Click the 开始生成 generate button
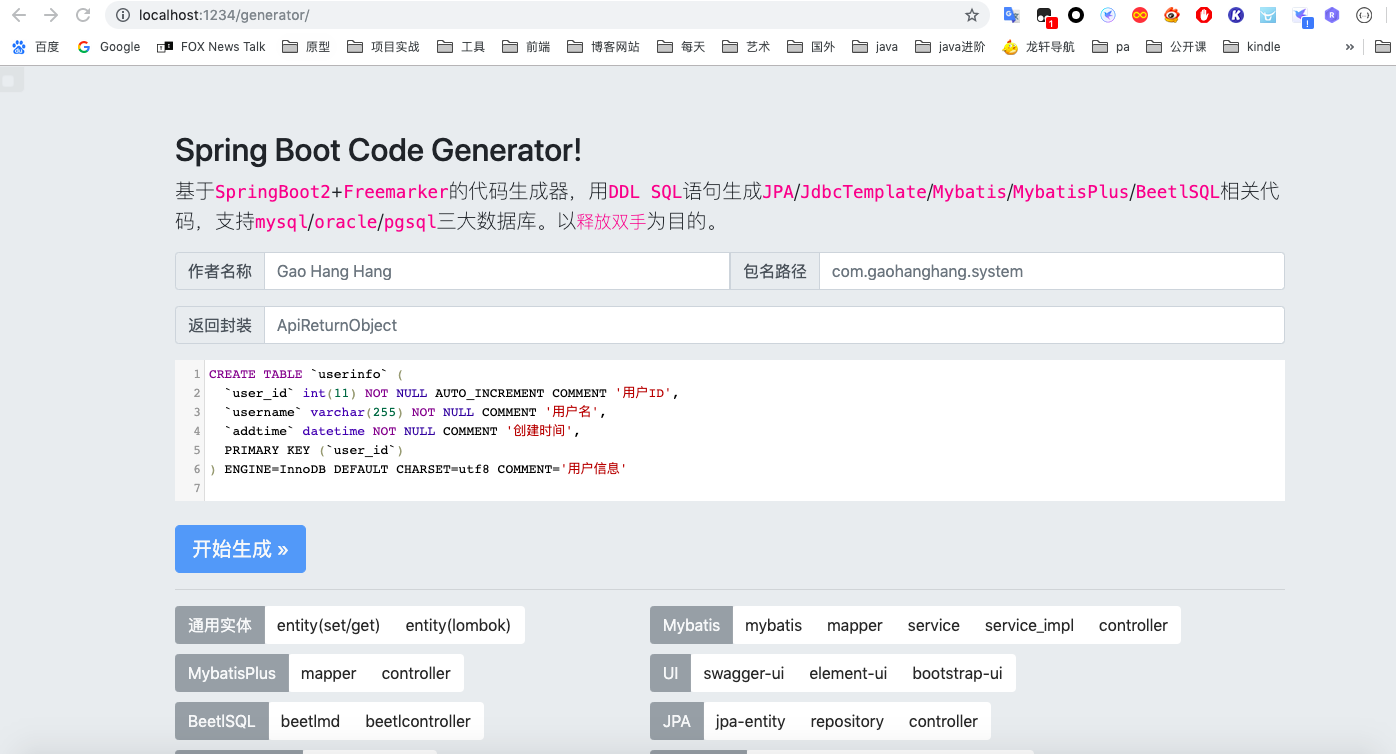Viewport: 1396px width, 754px height. [x=240, y=549]
